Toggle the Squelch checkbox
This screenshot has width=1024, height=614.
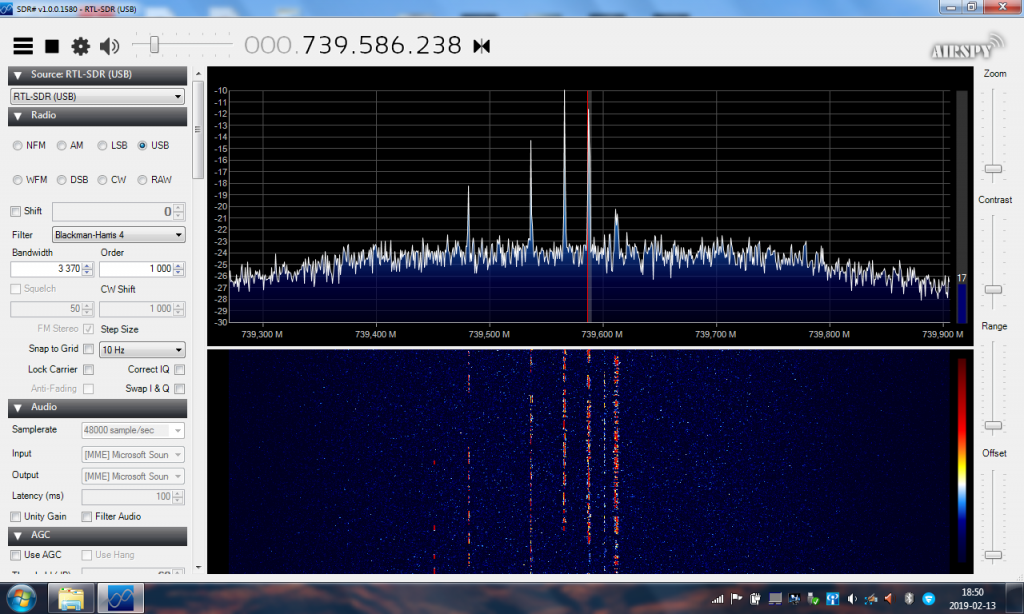click(x=16, y=289)
